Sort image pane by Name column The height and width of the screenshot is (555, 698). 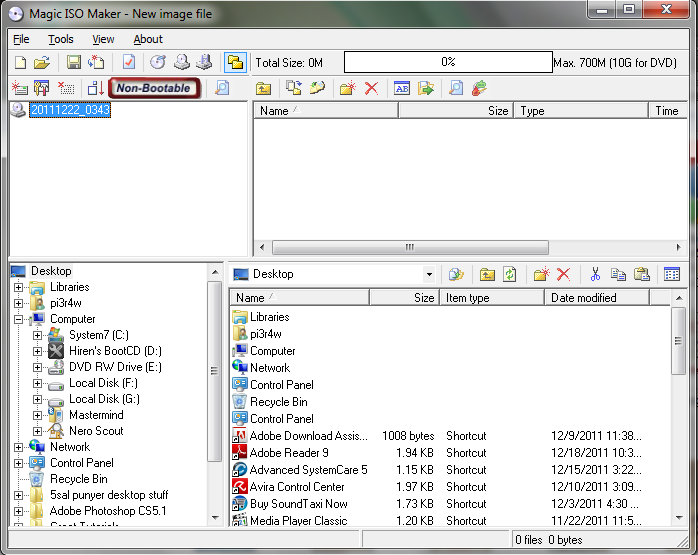tap(326, 111)
